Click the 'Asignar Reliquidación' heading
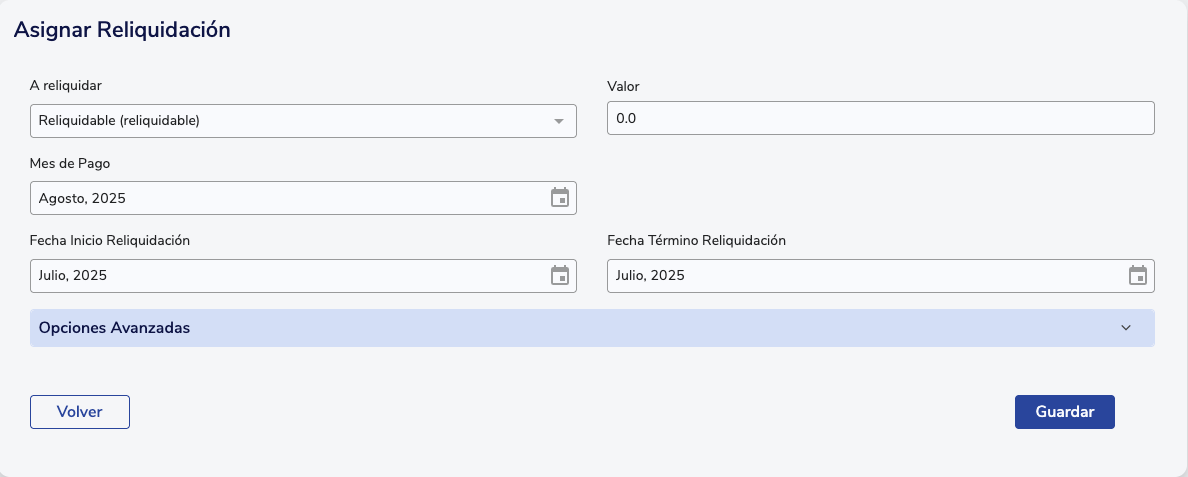This screenshot has height=477, width=1188. (122, 30)
